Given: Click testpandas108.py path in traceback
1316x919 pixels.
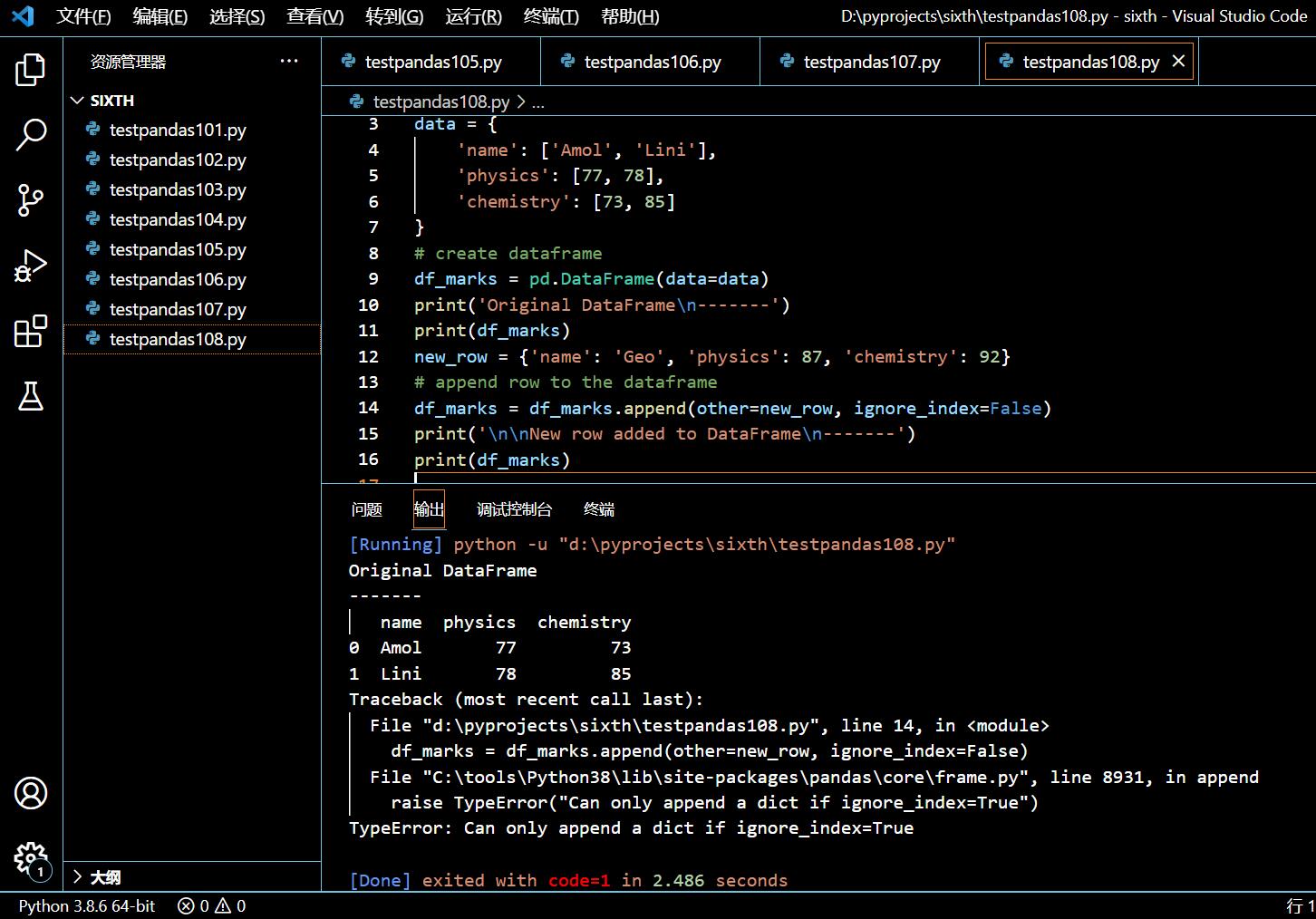Looking at the screenshot, I should [621, 725].
